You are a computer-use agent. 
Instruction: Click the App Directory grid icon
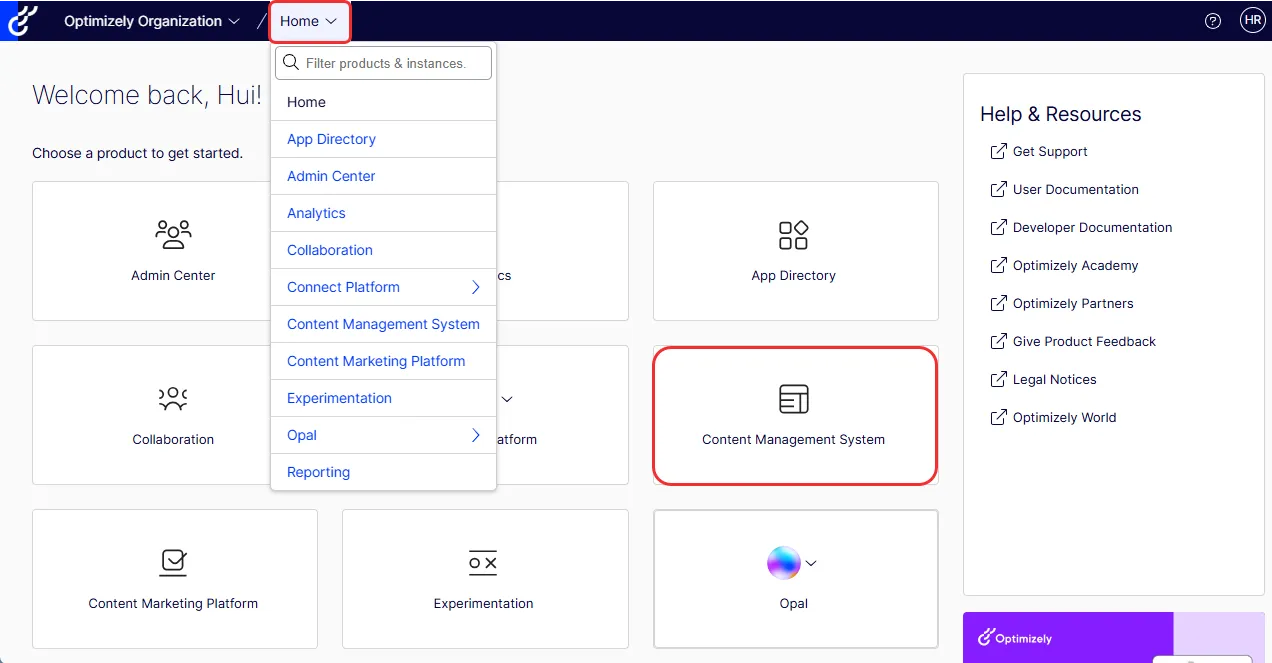pyautogui.click(x=793, y=235)
